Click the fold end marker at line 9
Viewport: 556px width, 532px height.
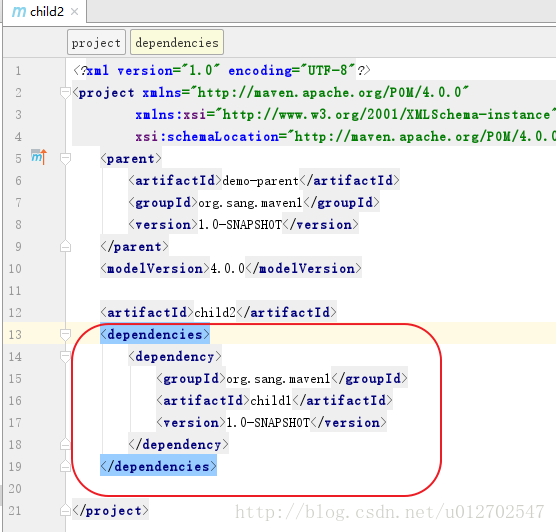pyautogui.click(x=65, y=246)
